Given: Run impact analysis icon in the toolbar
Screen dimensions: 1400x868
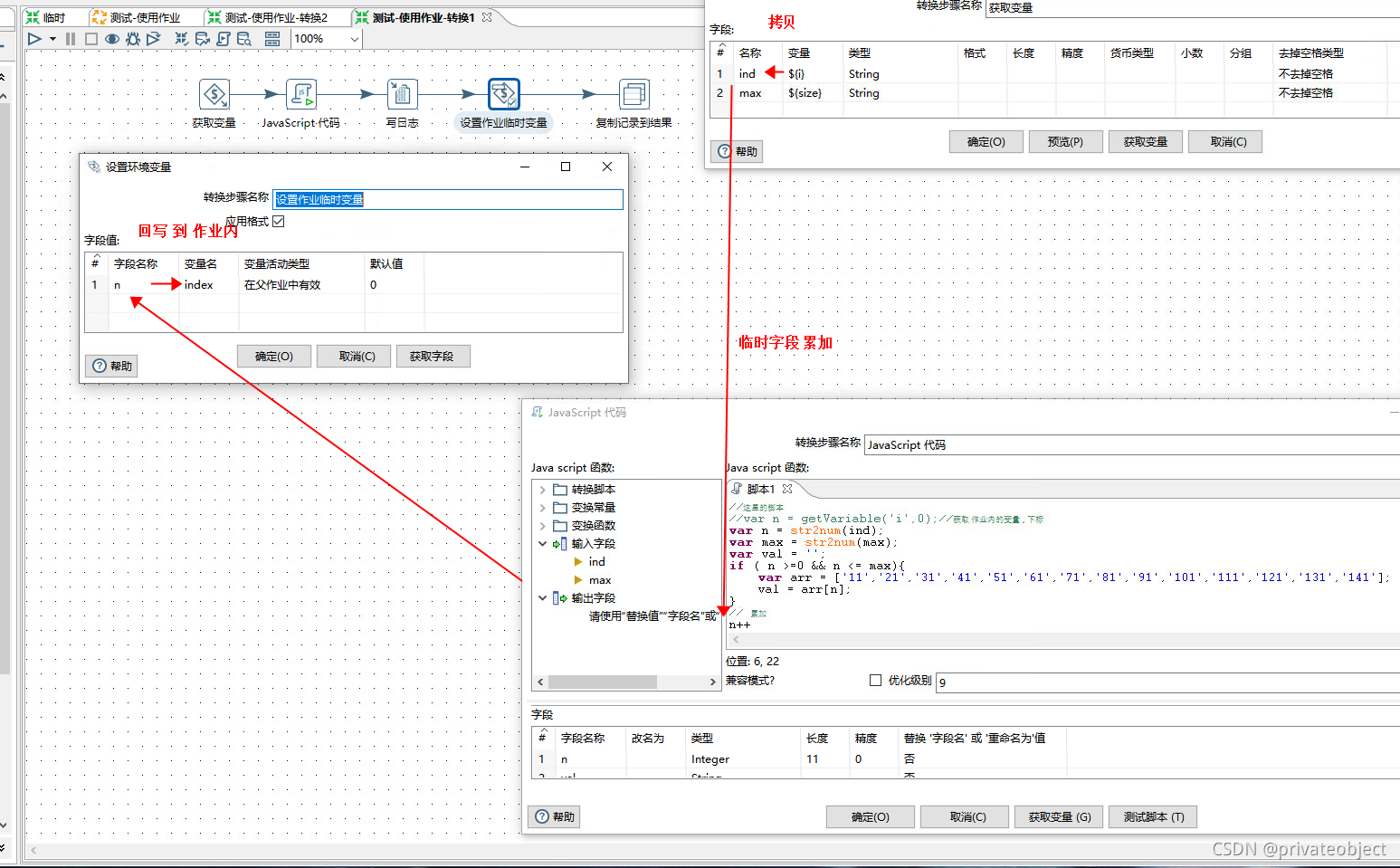Looking at the screenshot, I should tap(203, 39).
